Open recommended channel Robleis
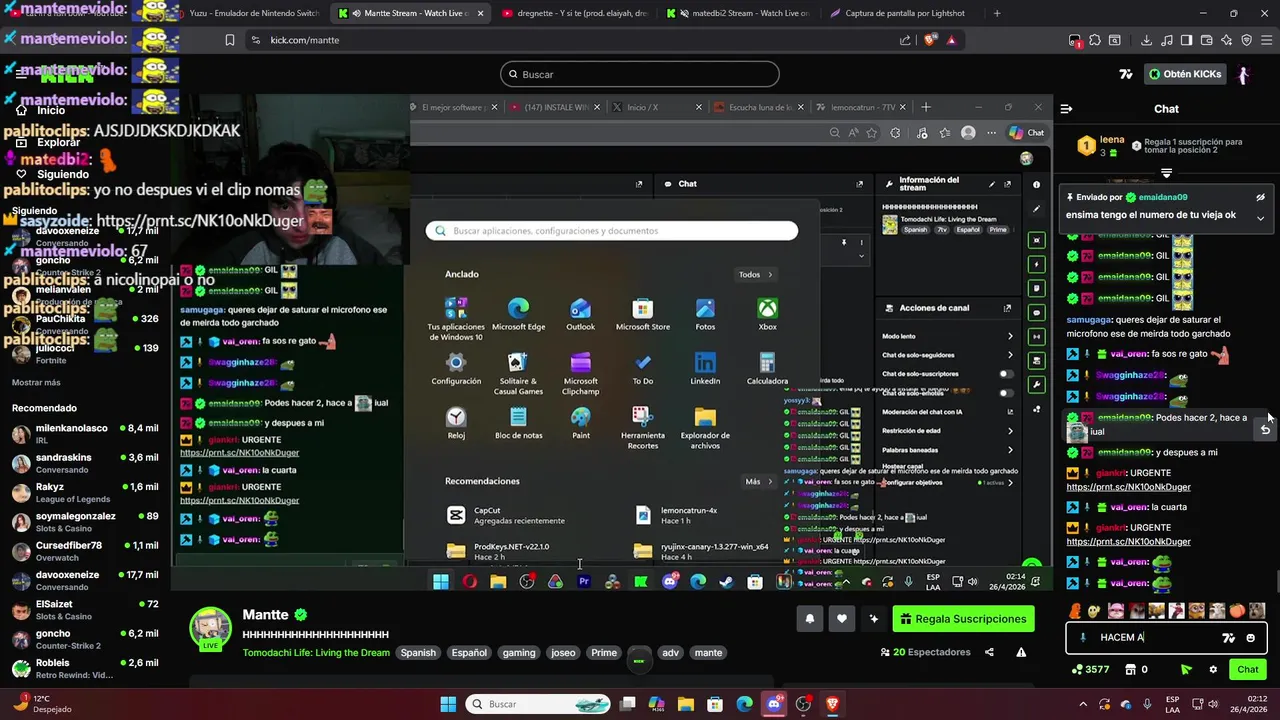 [85, 668]
